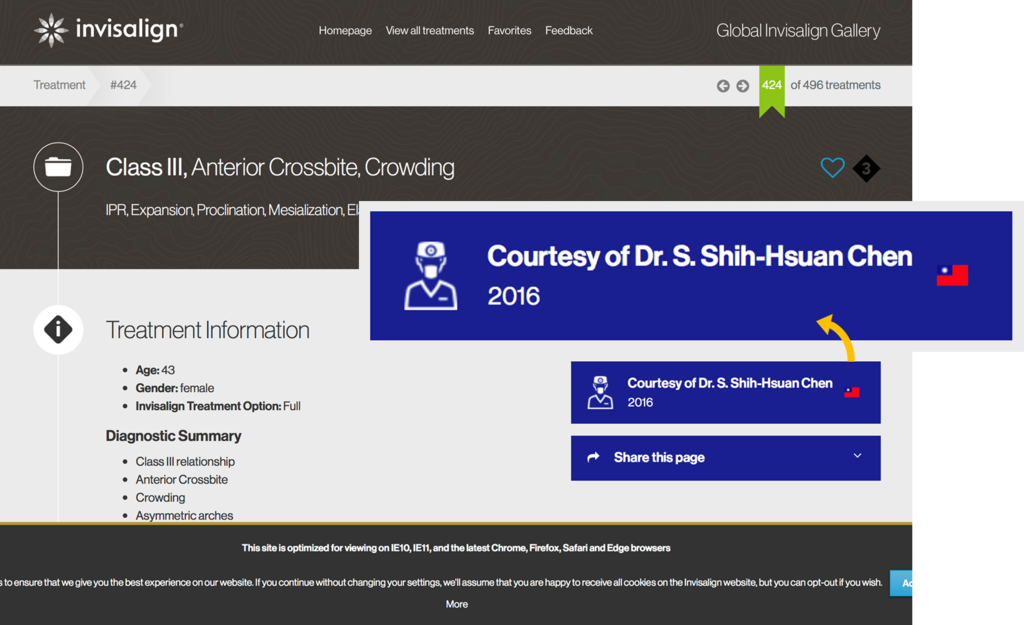Click Global Invisalign Gallery title
Viewport: 1024px width, 625px height.
tap(798, 31)
